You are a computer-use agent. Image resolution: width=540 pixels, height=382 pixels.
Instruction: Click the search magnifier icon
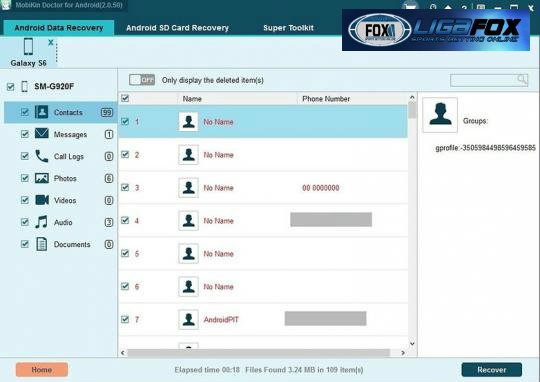pyautogui.click(x=522, y=80)
